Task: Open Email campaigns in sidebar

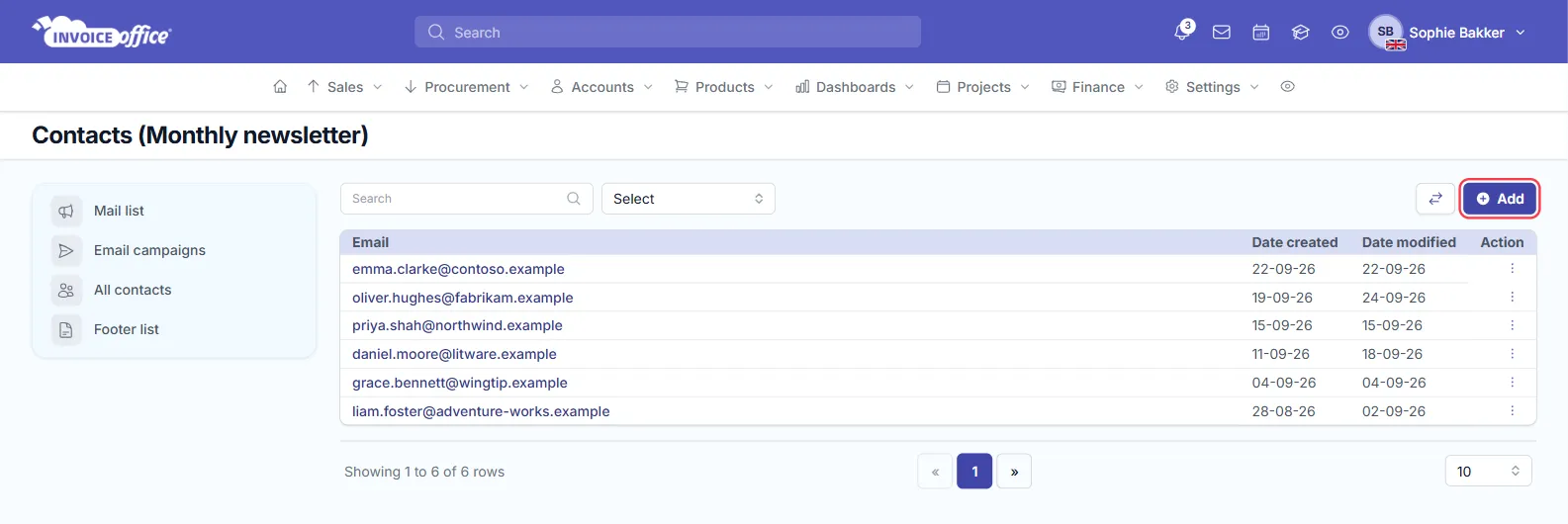Action: [149, 250]
